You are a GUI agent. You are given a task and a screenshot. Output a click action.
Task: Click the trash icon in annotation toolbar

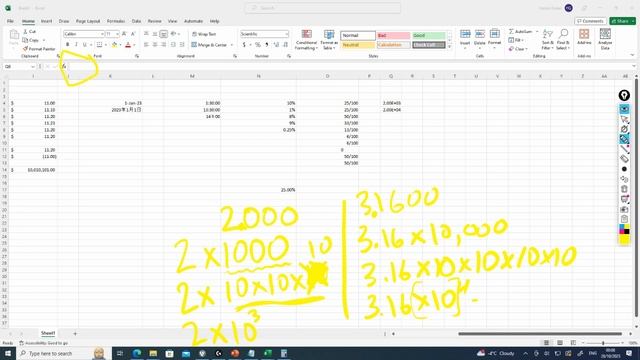624,189
